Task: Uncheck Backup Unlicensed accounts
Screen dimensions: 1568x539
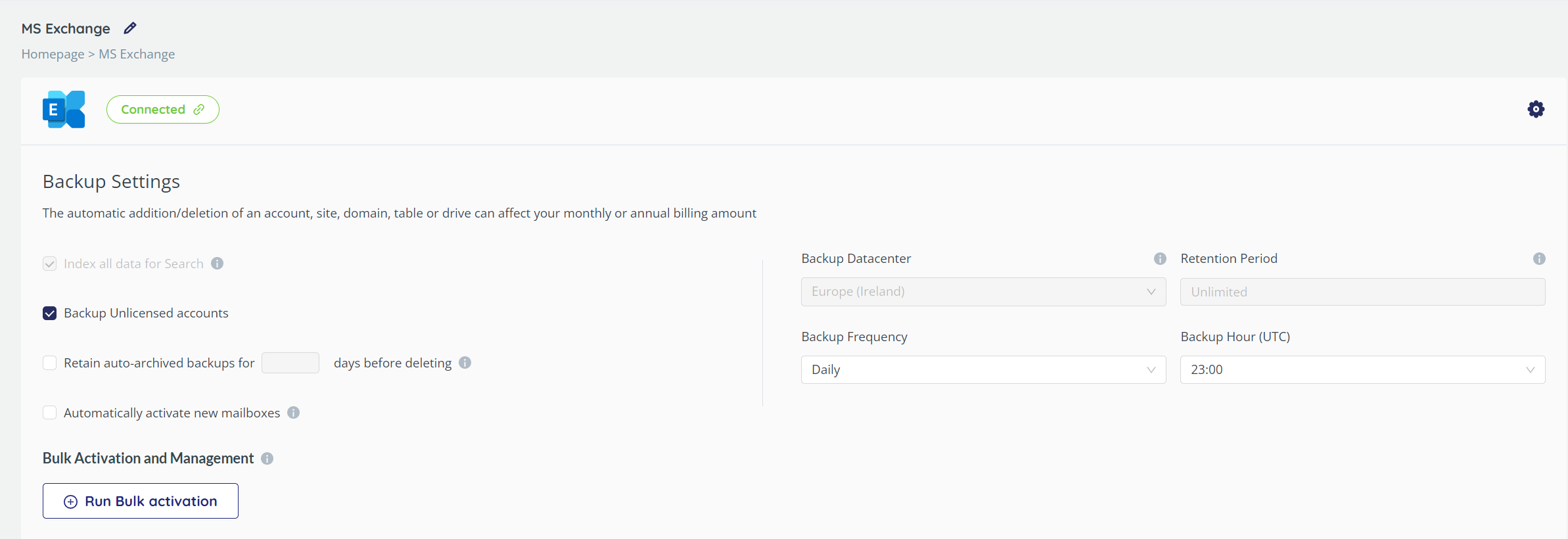Action: [x=49, y=314]
